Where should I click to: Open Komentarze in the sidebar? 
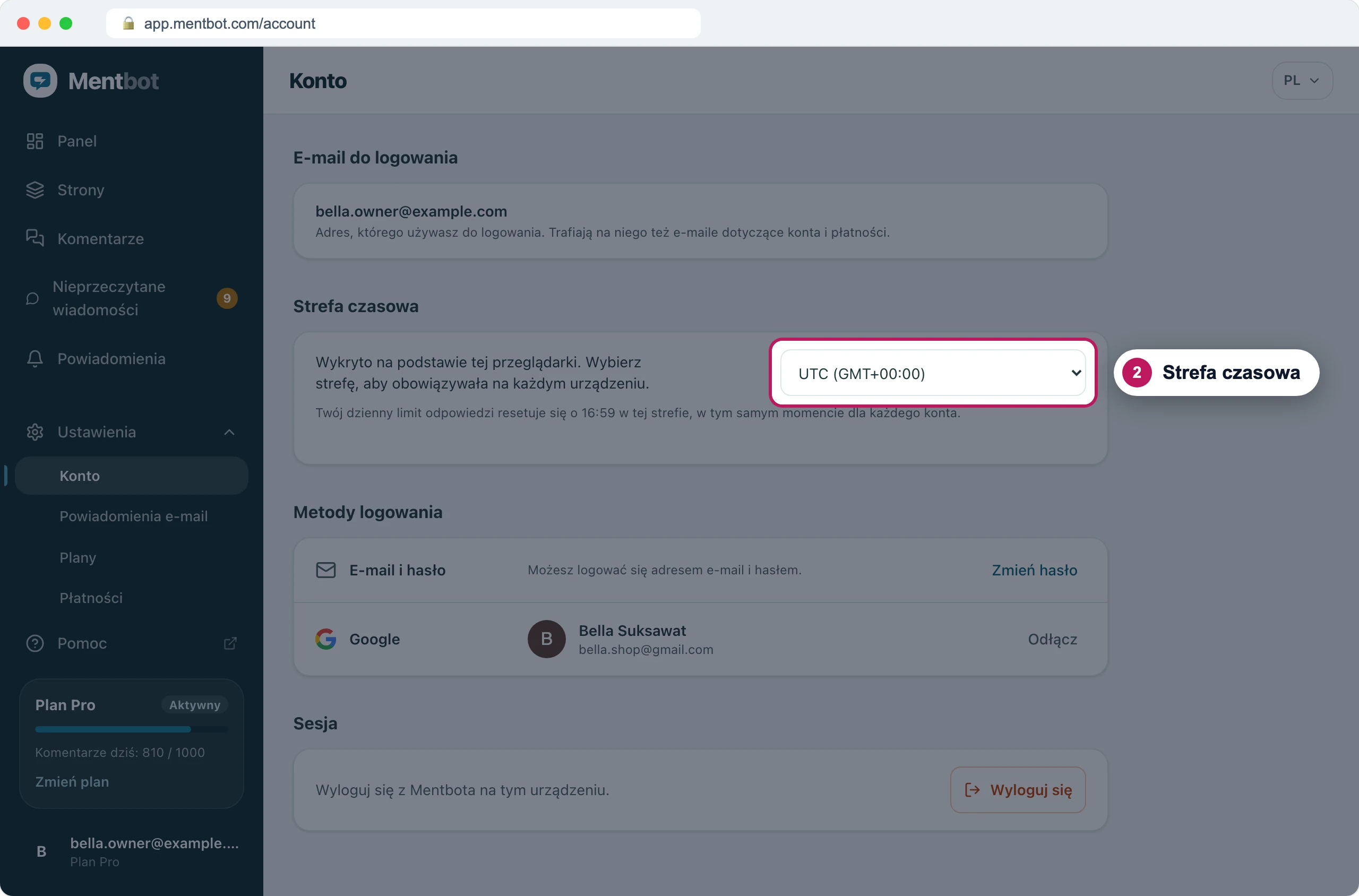132,238
